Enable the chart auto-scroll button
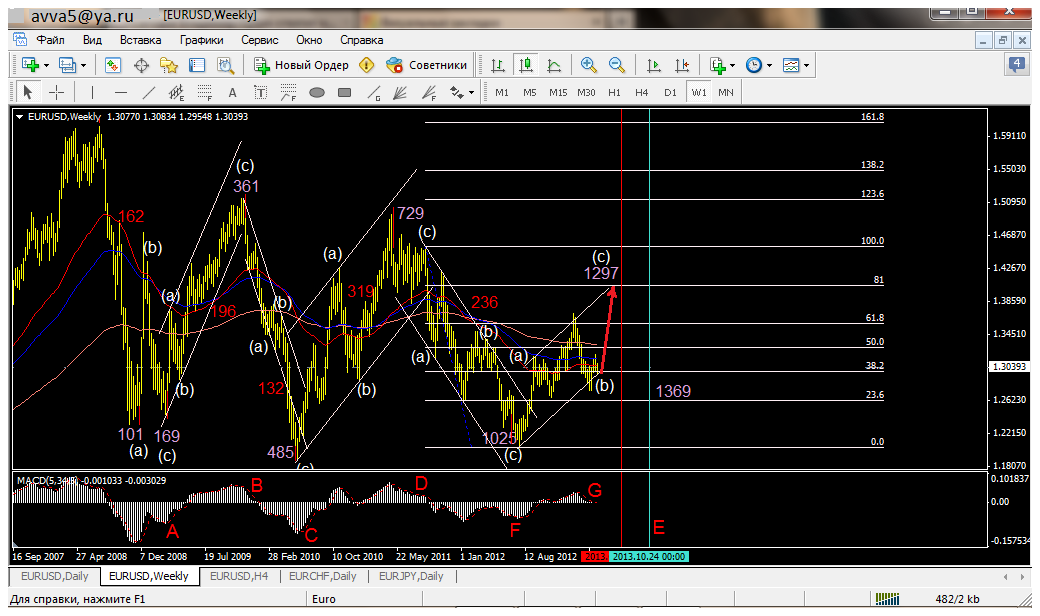Image resolution: width=1040 pixels, height=616 pixels. point(653,65)
